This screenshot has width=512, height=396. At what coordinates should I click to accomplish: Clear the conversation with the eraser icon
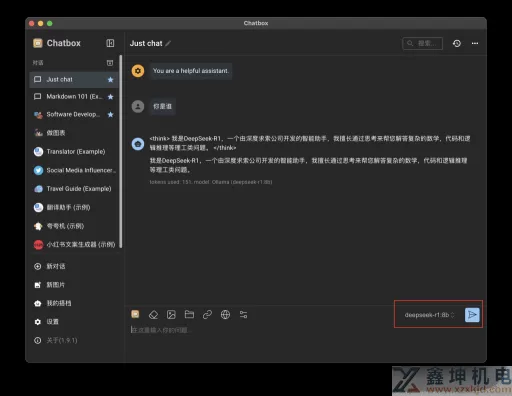(x=153, y=314)
